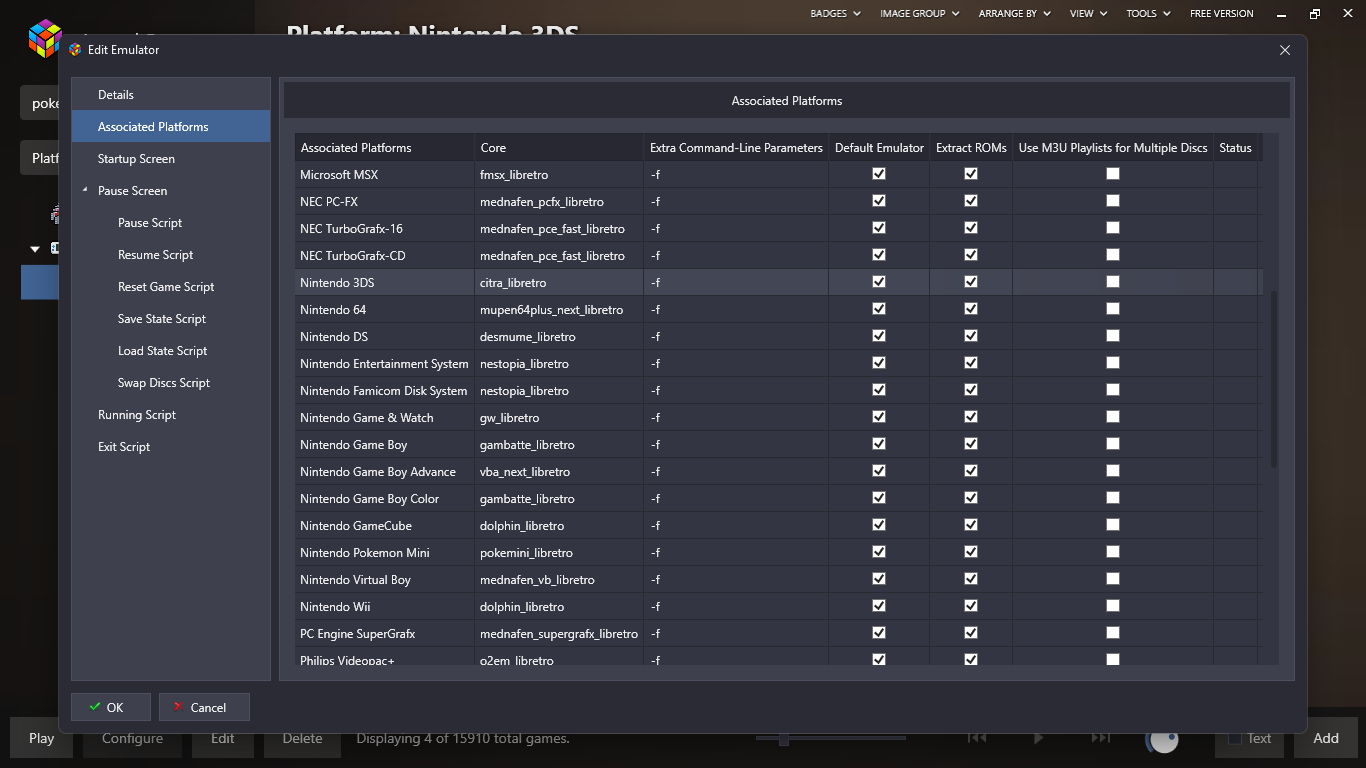The height and width of the screenshot is (768, 1366).
Task: Click citra_libretro core cell
Action: pyautogui.click(x=559, y=282)
